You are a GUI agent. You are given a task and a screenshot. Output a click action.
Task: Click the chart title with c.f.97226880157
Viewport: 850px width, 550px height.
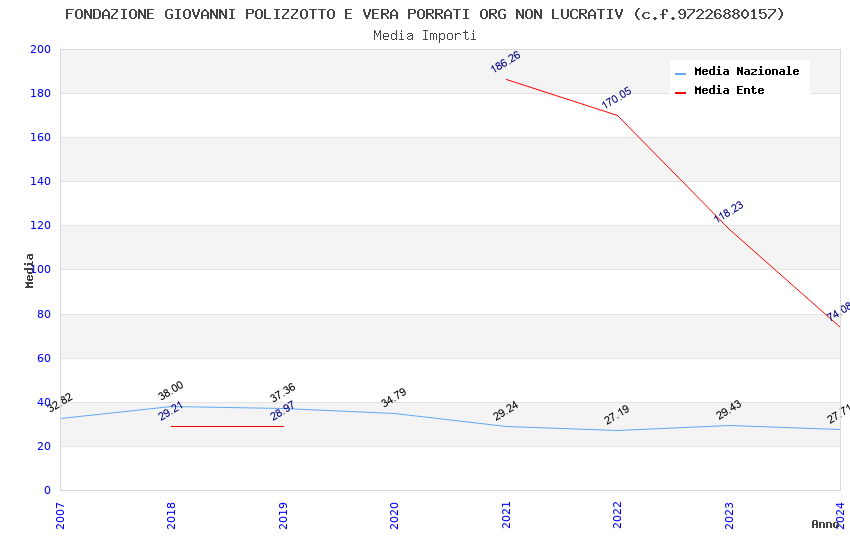(x=424, y=14)
